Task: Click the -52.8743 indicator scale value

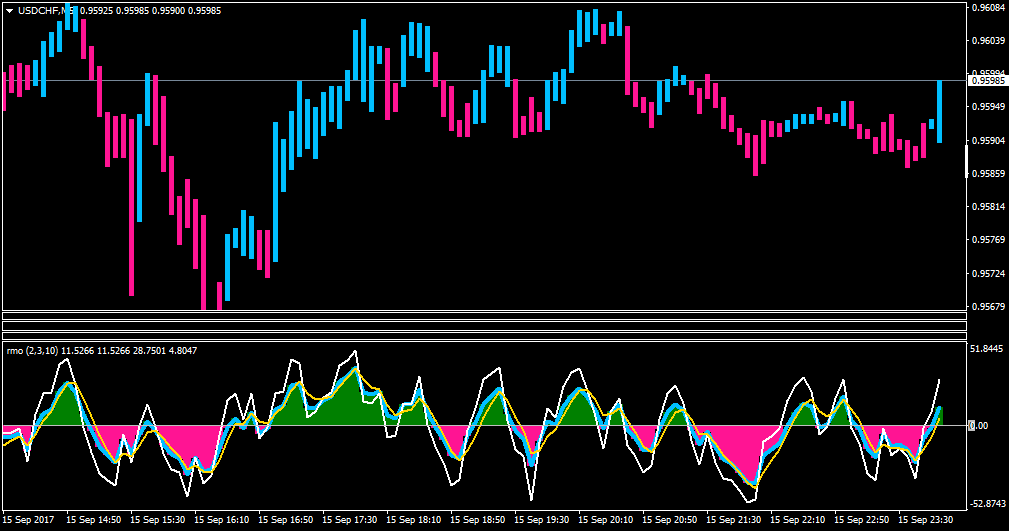Action: click(986, 503)
